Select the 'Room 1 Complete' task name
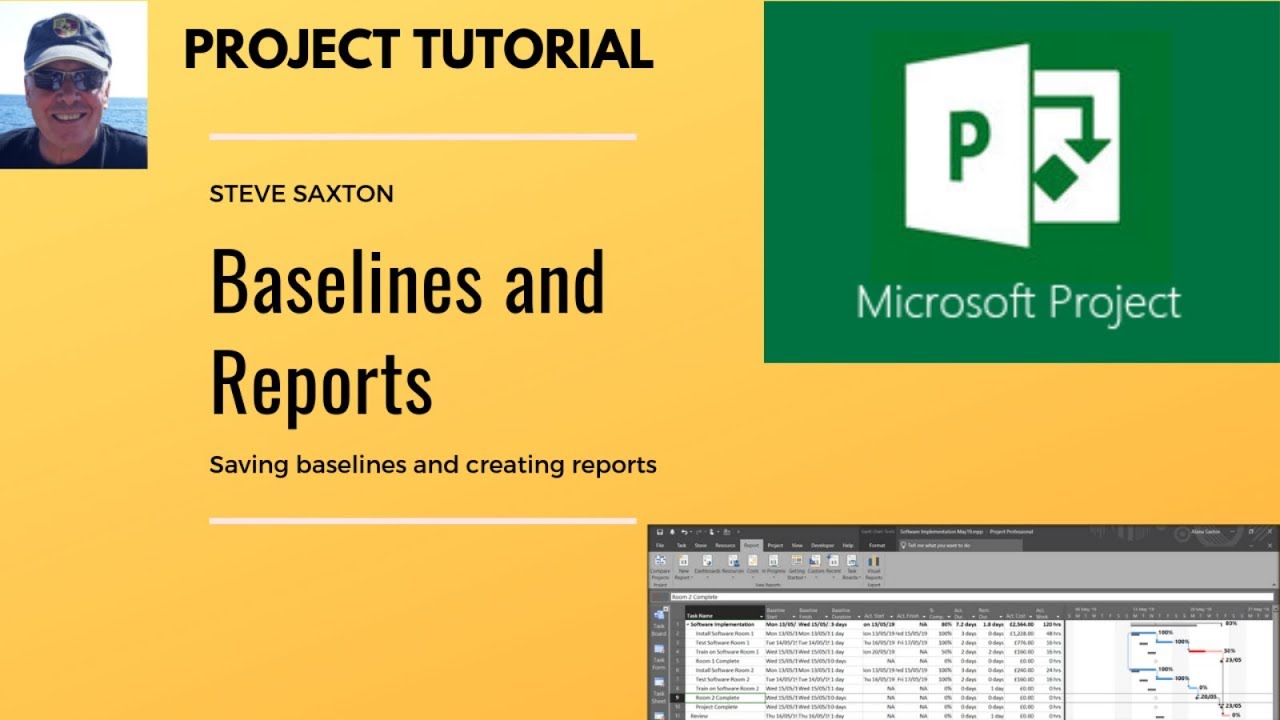 pos(717,661)
